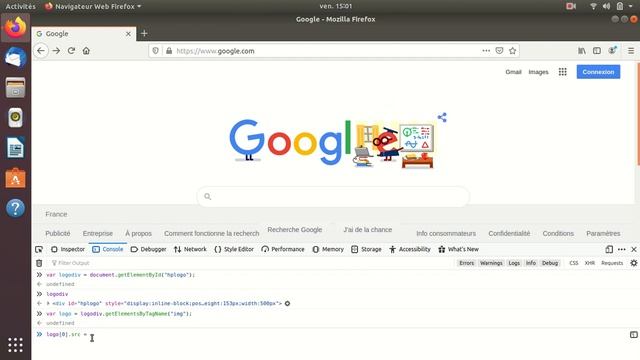640x360 pixels.
Task: Bookmark this page with the star
Action: [513, 51]
